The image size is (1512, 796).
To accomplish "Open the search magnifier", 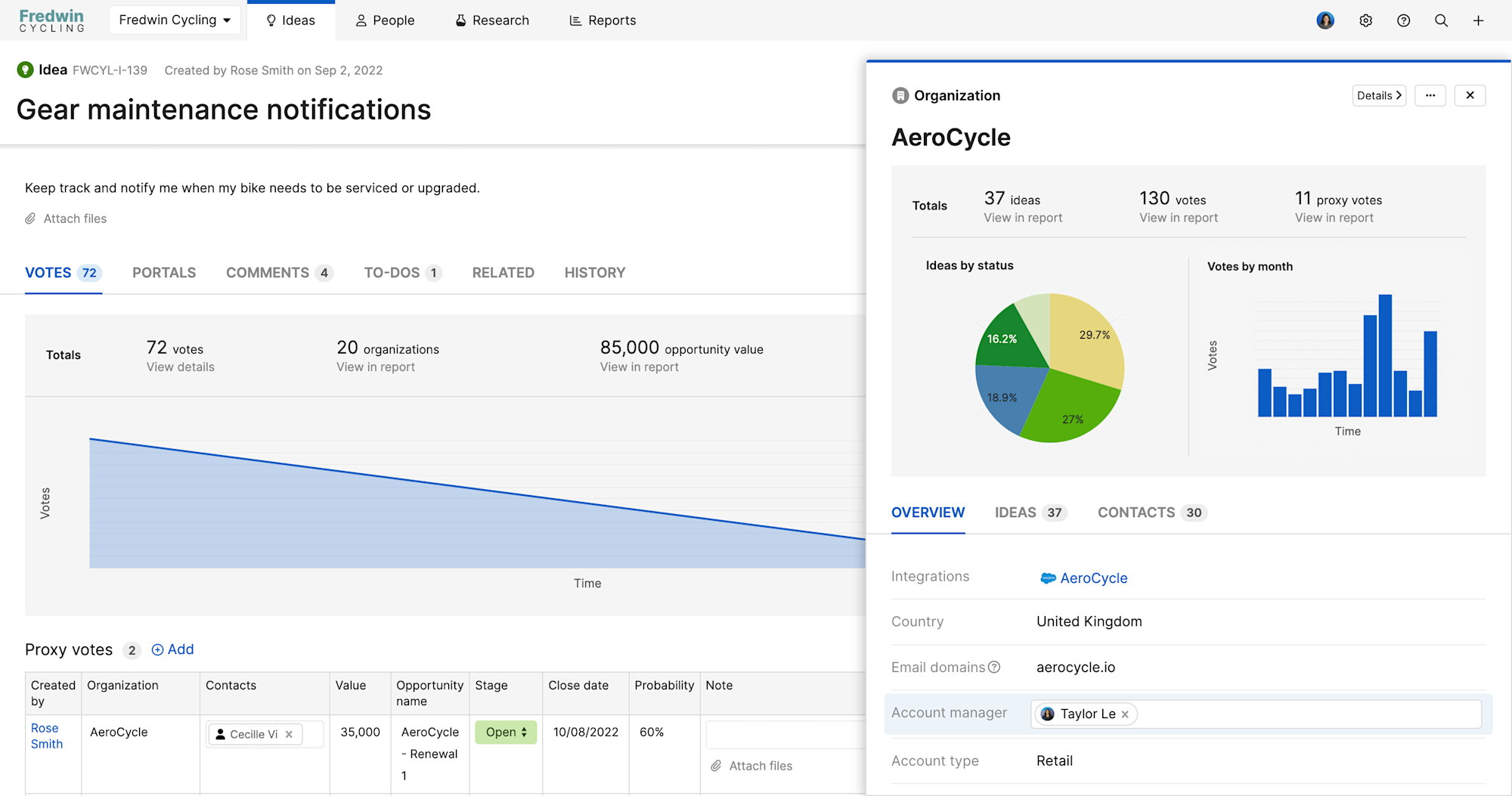I will coord(1441,20).
